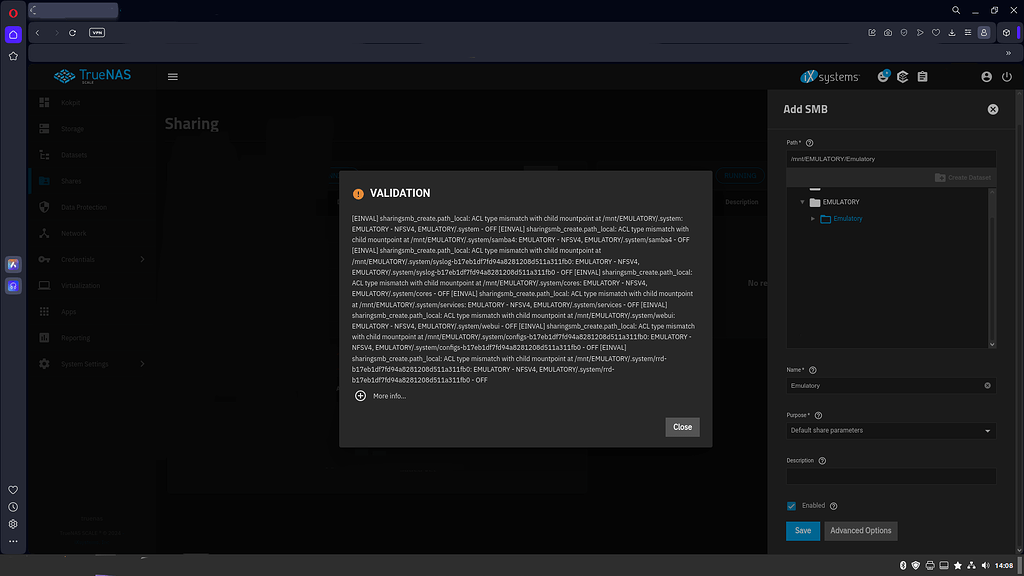
Task: Uncheck the Enabled checkbox
Action: 791,506
